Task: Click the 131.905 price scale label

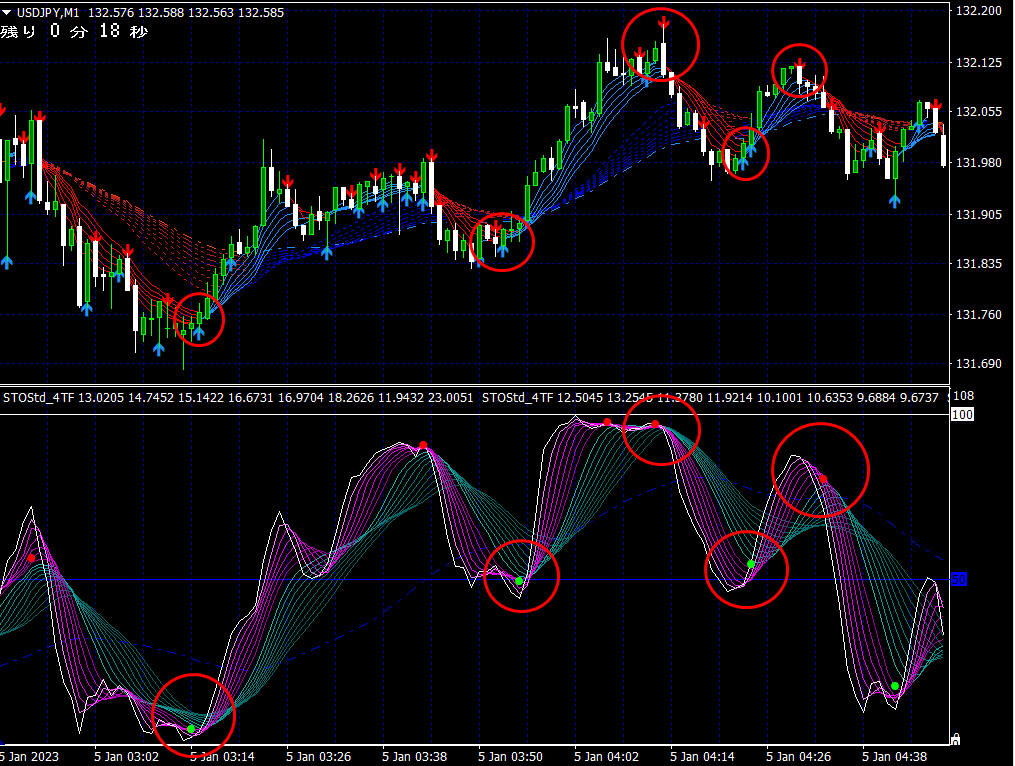Action: click(979, 214)
